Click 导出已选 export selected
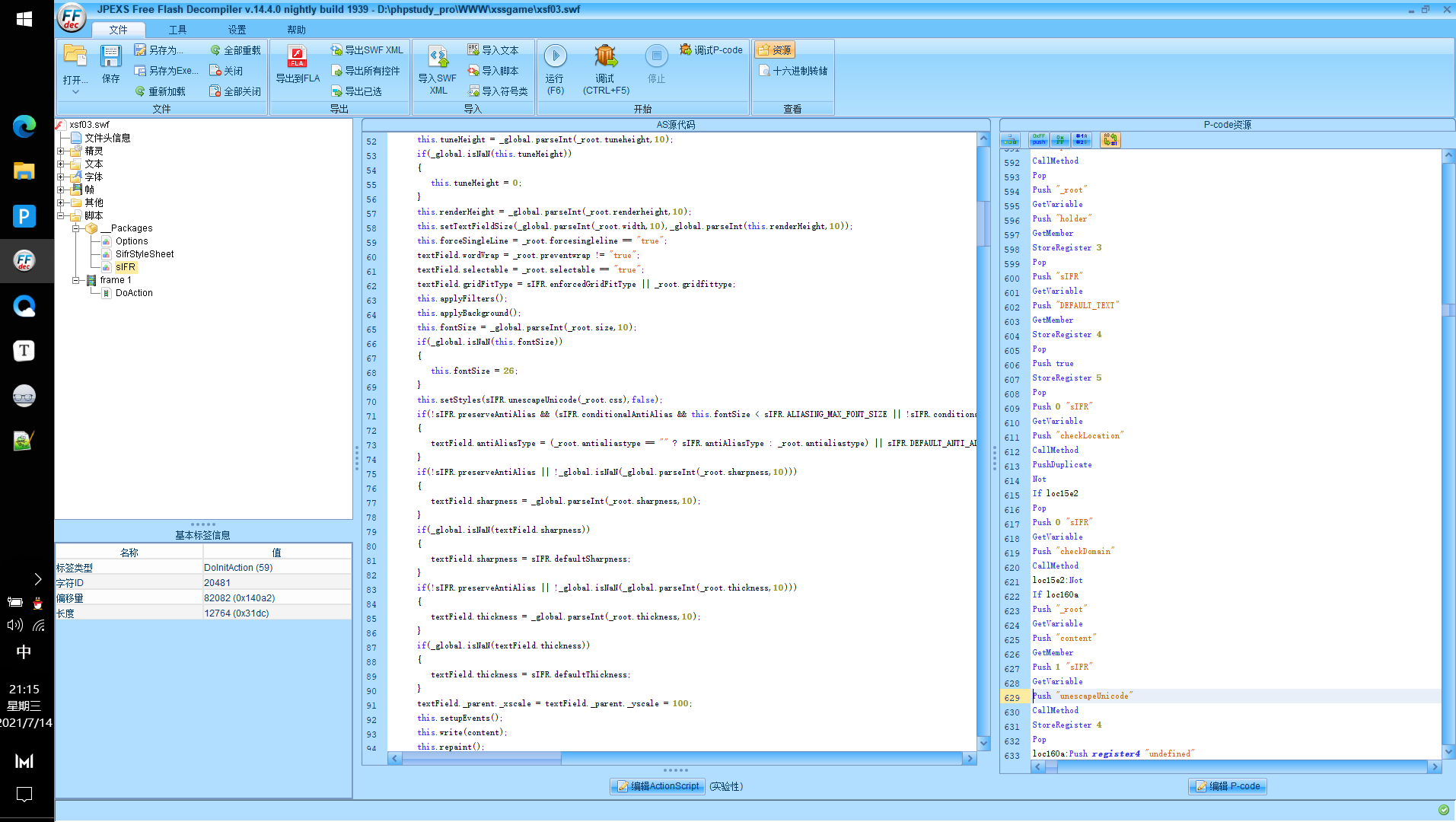The width and height of the screenshot is (1456, 822). tap(356, 91)
